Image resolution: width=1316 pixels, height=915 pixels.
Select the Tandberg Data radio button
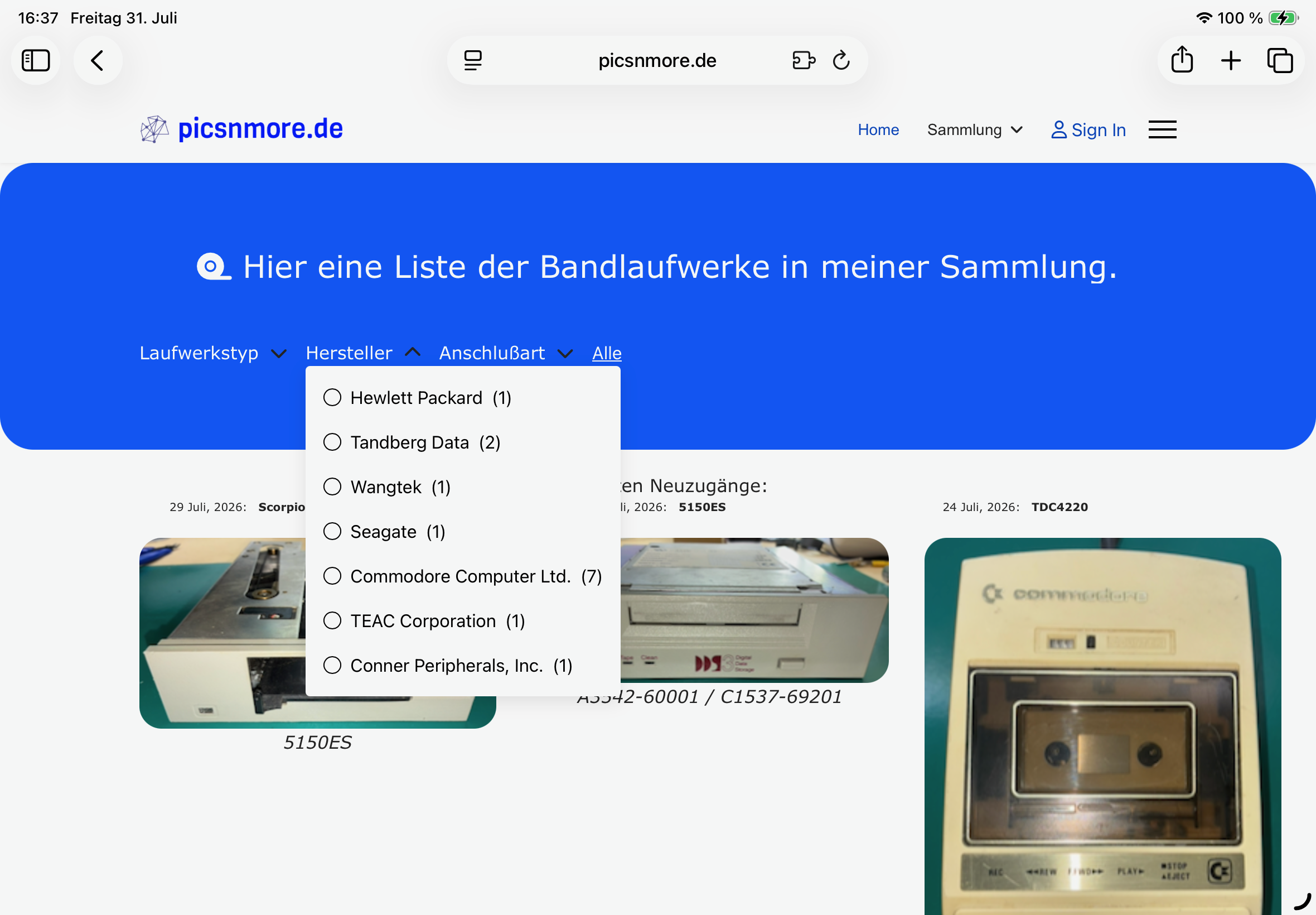coord(332,442)
